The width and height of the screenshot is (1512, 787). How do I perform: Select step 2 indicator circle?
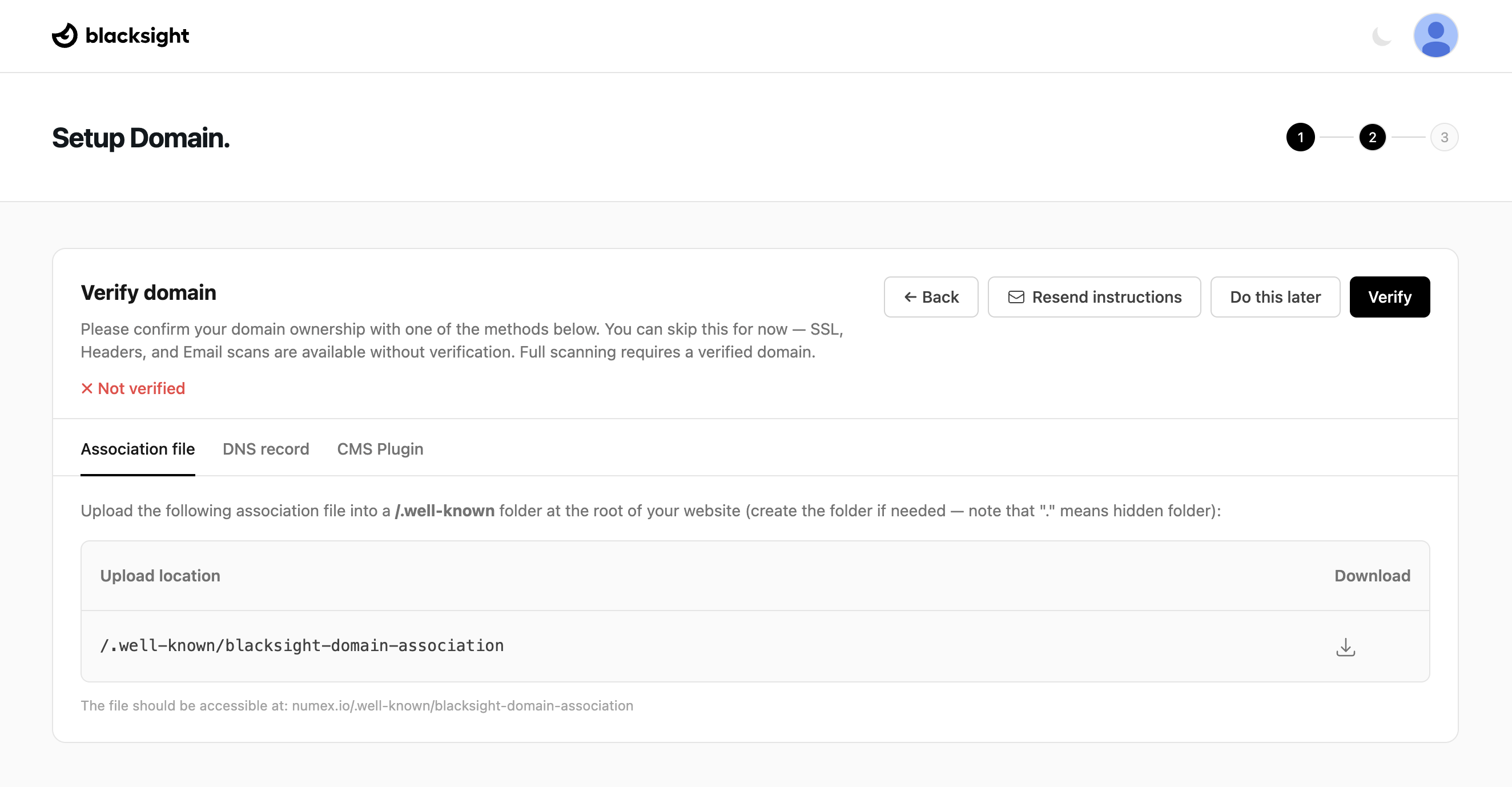pyautogui.click(x=1373, y=136)
